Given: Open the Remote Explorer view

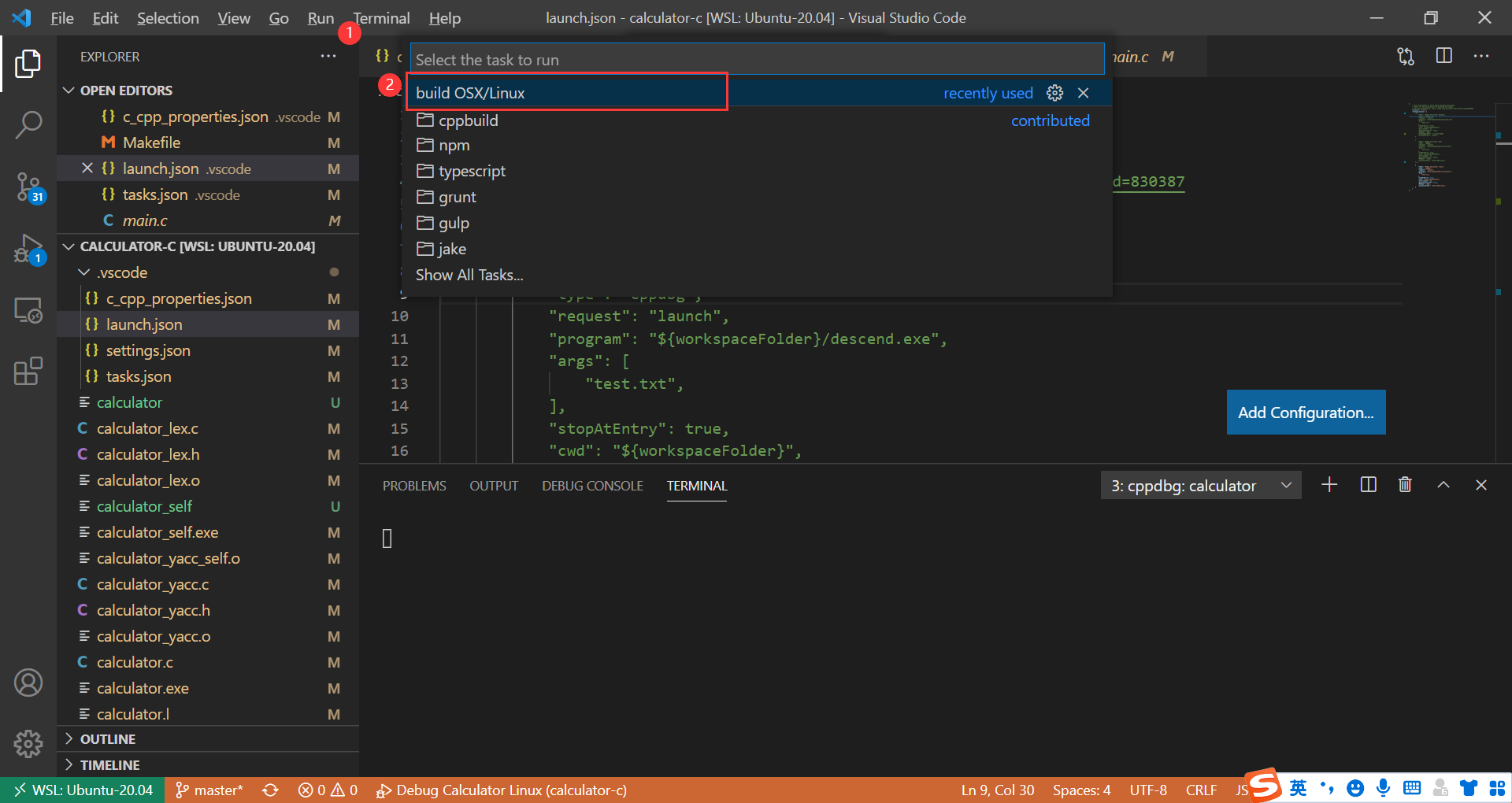Looking at the screenshot, I should 29,311.
